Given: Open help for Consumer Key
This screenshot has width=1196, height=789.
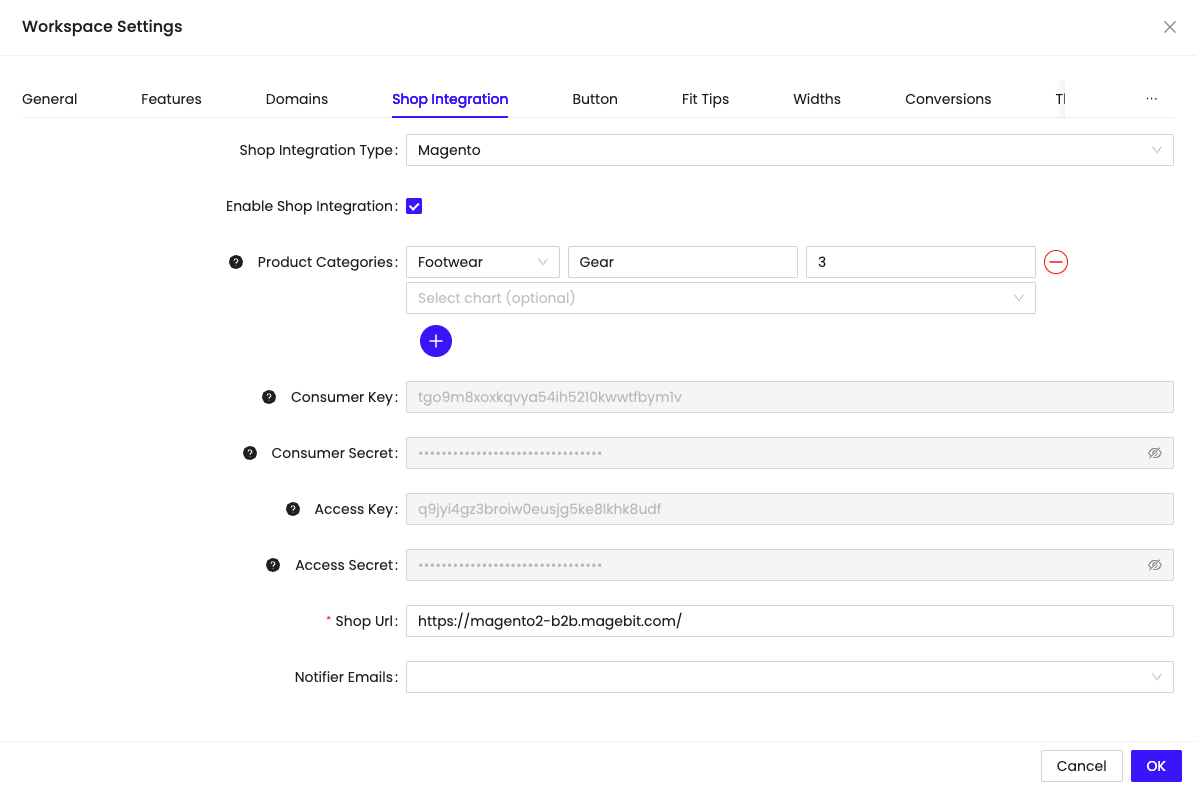Looking at the screenshot, I should click(x=268, y=396).
